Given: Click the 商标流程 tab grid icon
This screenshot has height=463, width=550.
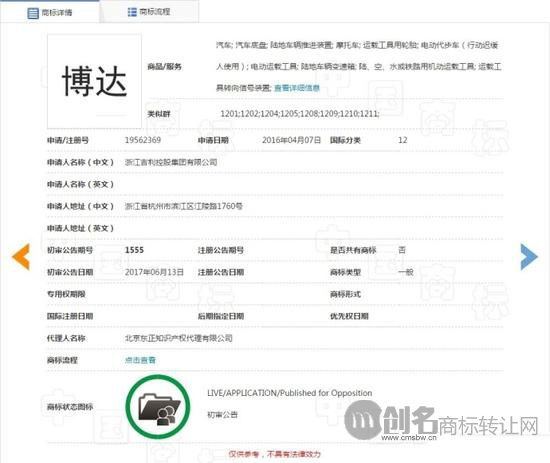Looking at the screenshot, I should click(132, 12).
